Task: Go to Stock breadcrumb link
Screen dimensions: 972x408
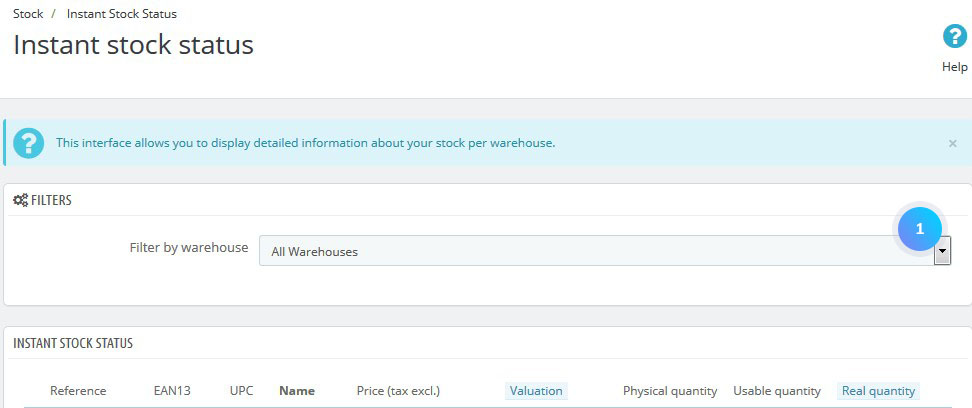Action: (28, 14)
